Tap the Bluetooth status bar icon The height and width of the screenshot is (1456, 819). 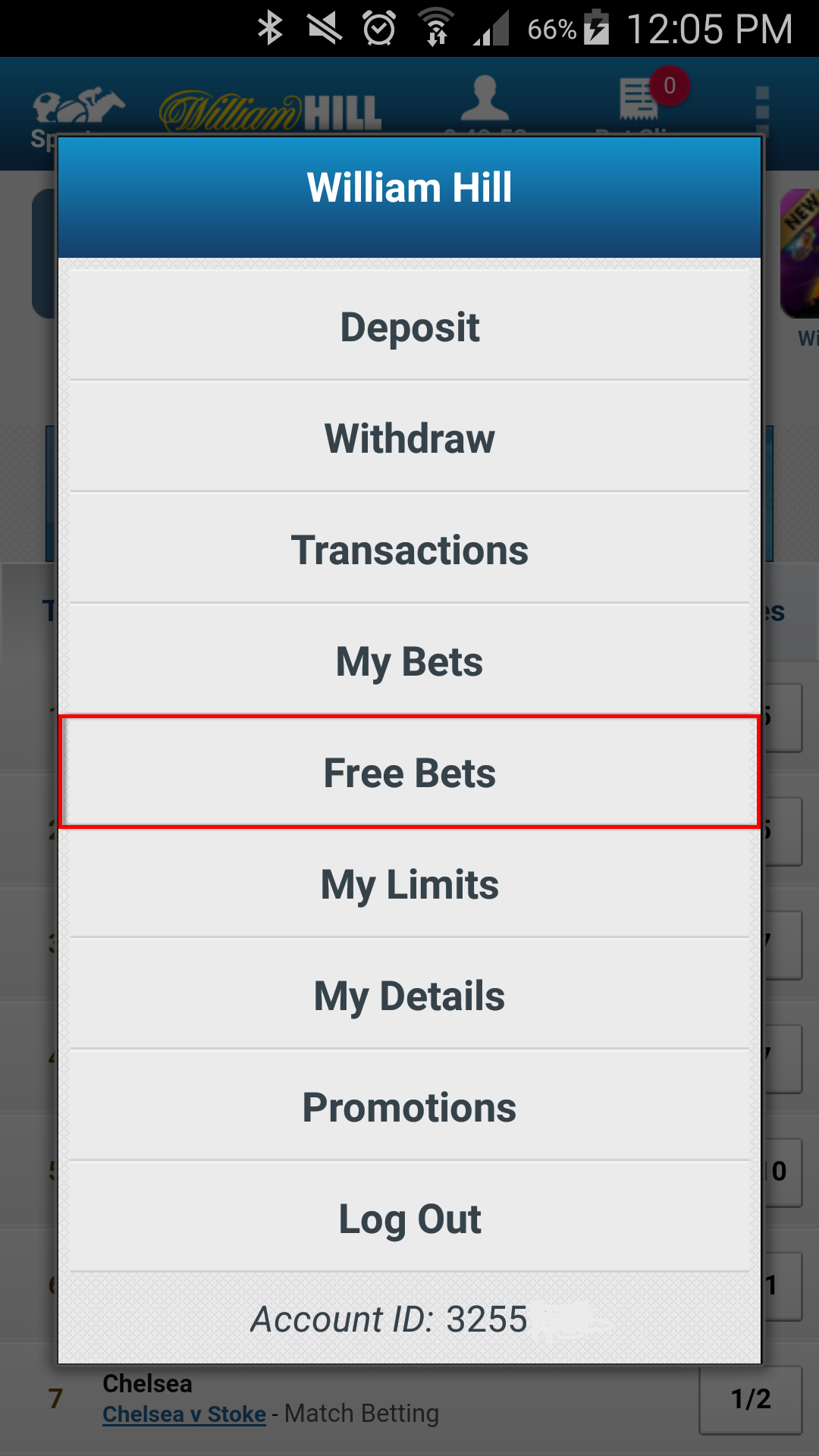(x=270, y=29)
